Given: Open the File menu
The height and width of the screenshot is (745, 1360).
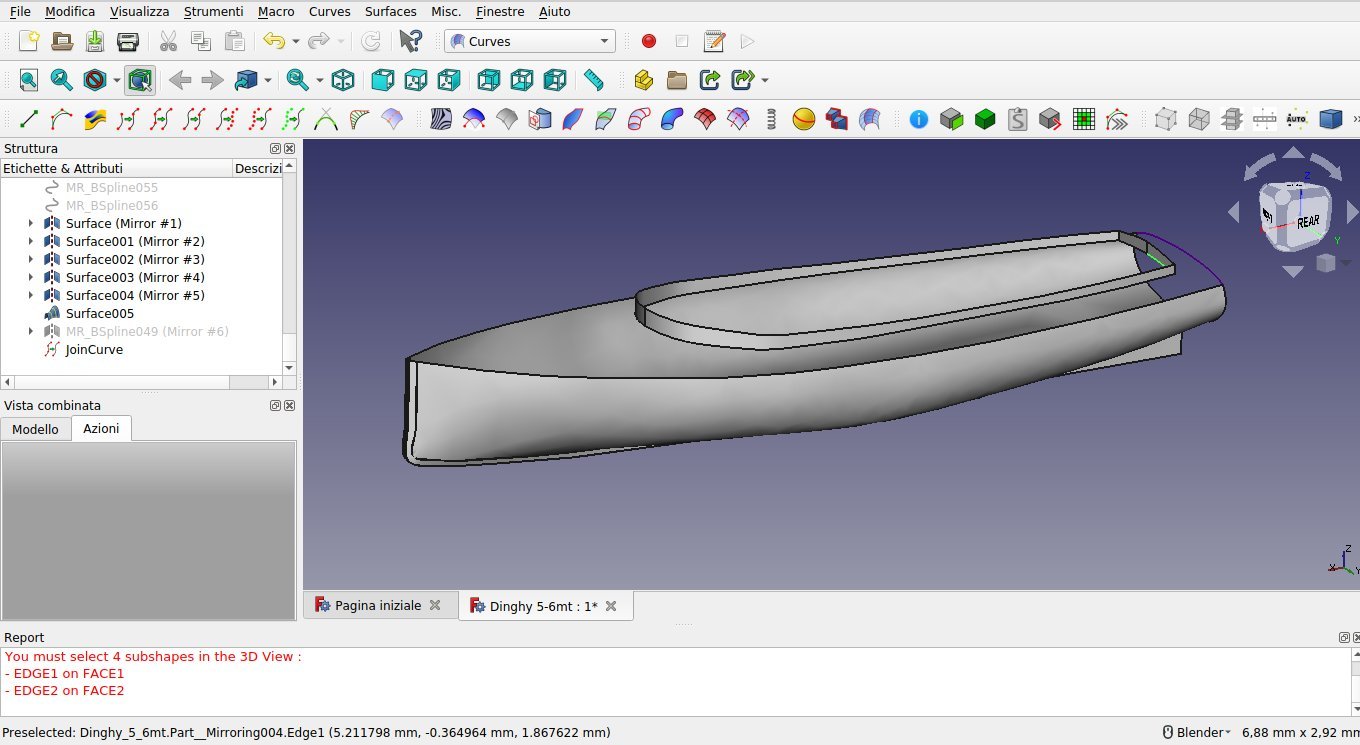Looking at the screenshot, I should point(20,11).
